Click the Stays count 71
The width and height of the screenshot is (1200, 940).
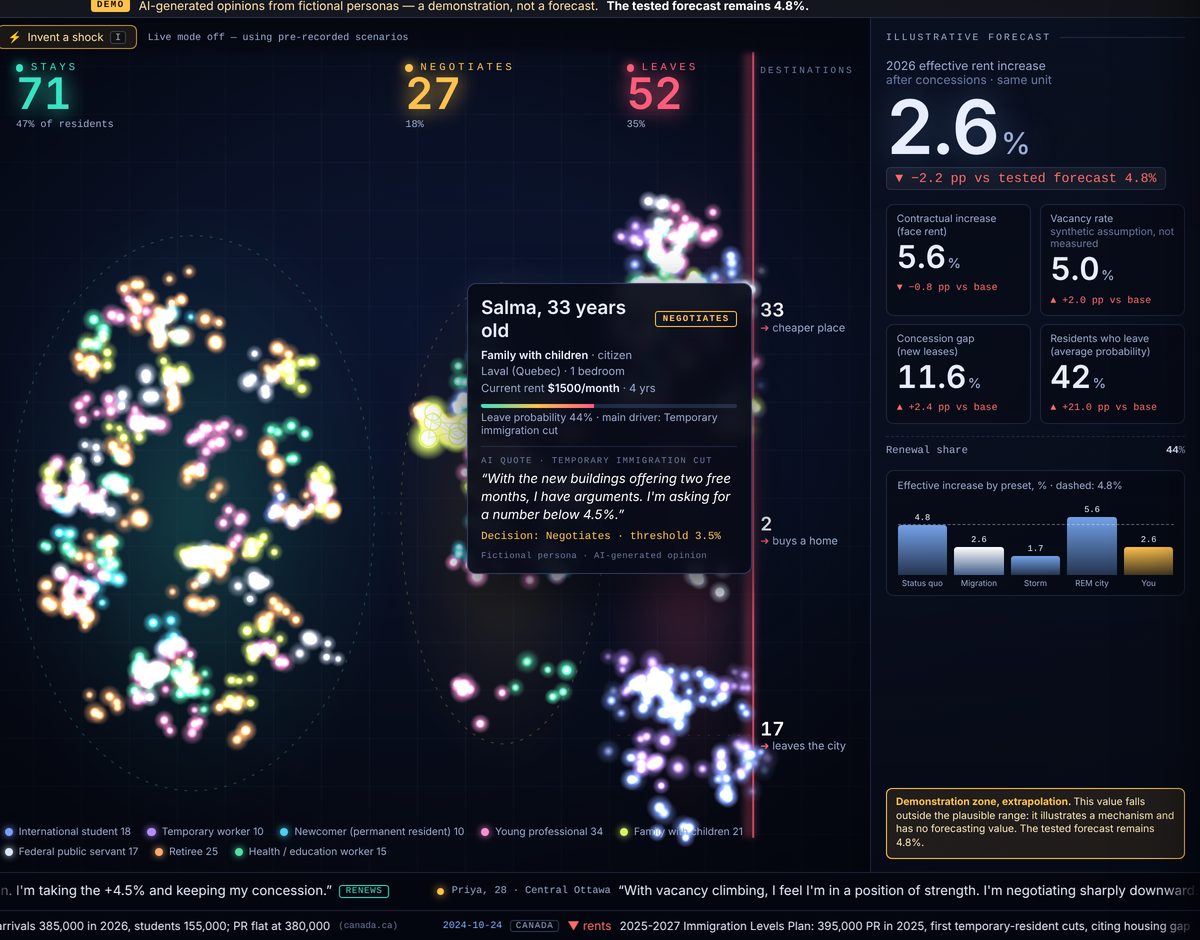coord(43,94)
